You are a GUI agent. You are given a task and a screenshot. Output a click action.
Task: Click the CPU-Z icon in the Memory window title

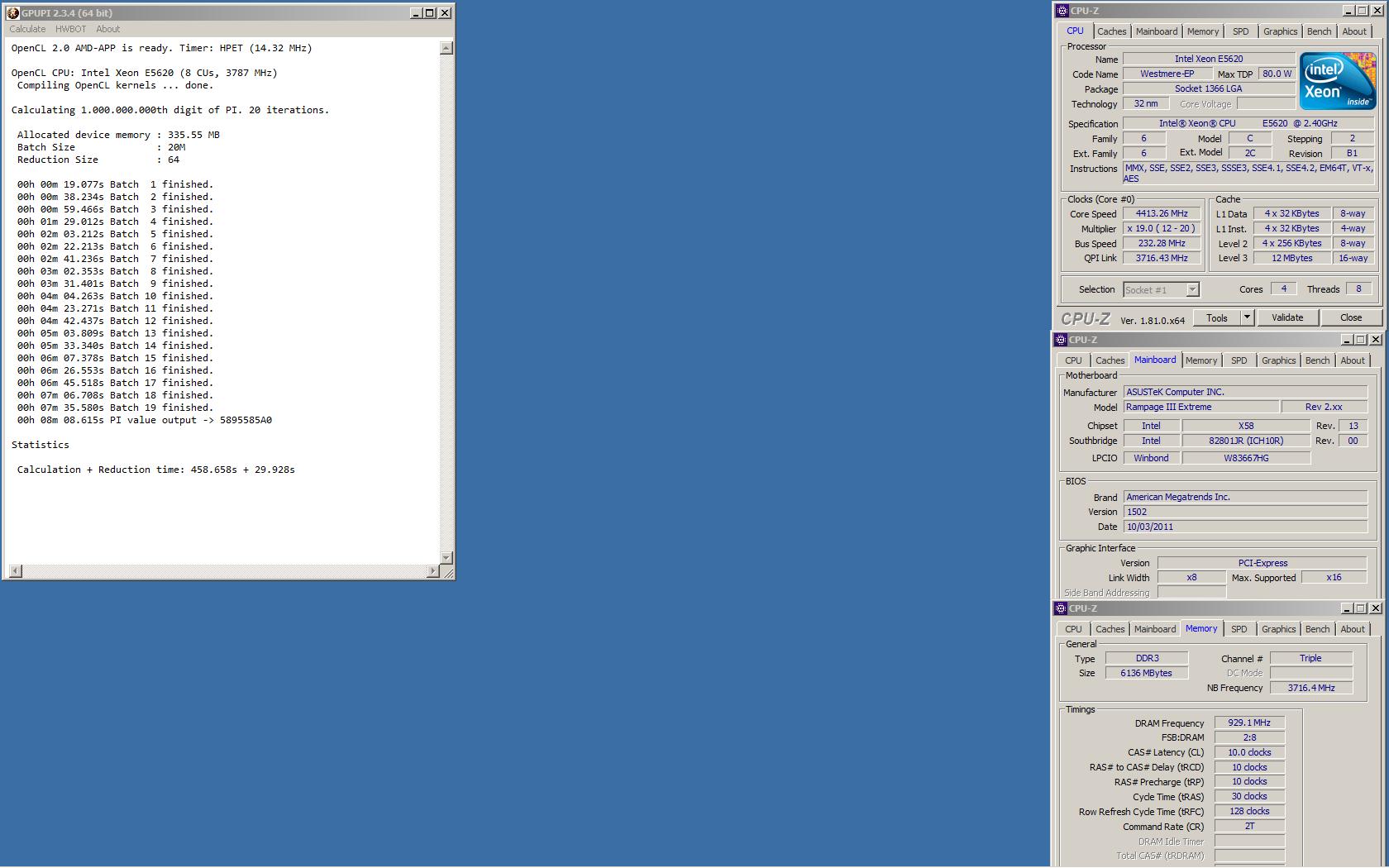pos(1061,608)
